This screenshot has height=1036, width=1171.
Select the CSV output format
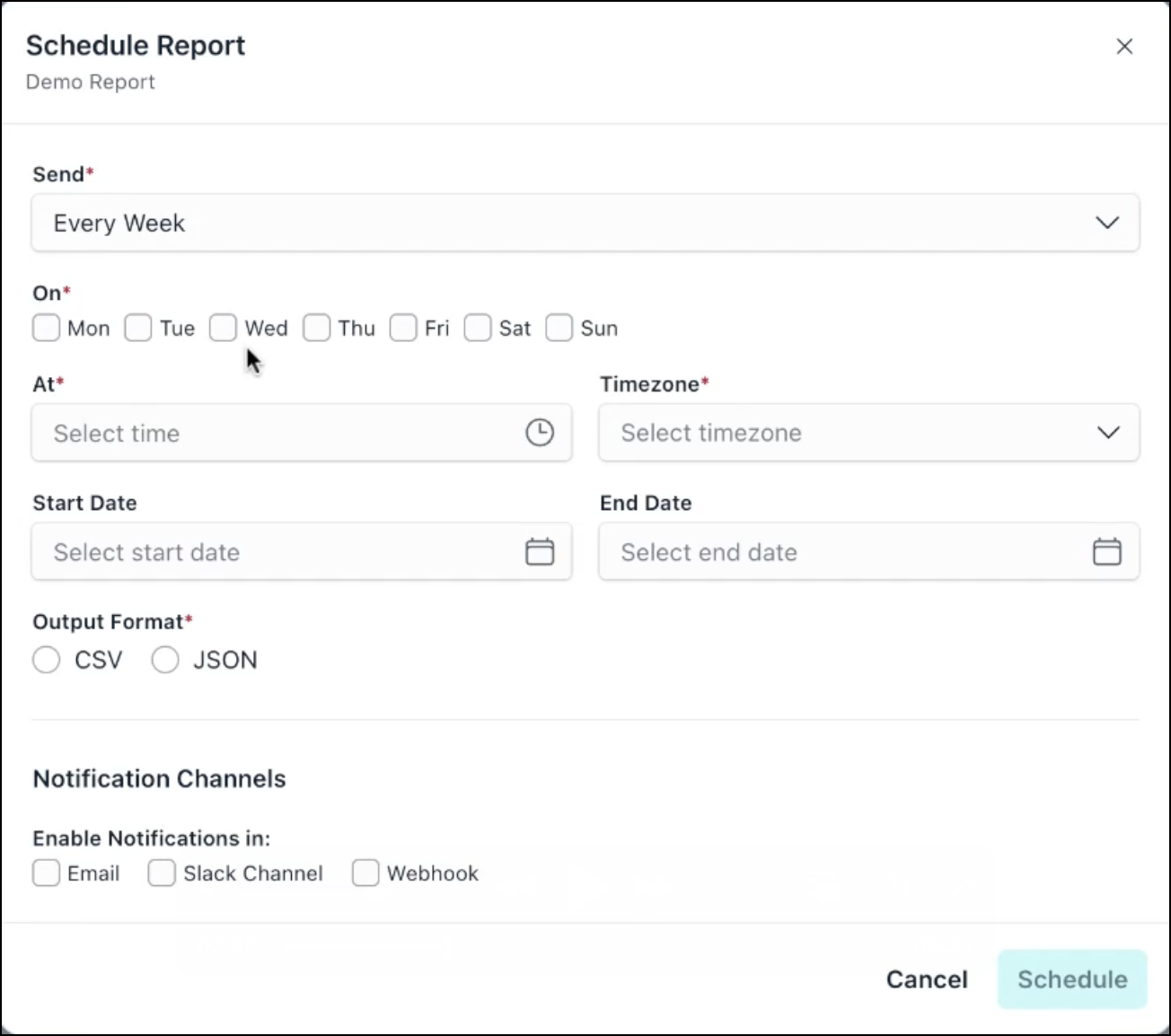(47, 659)
